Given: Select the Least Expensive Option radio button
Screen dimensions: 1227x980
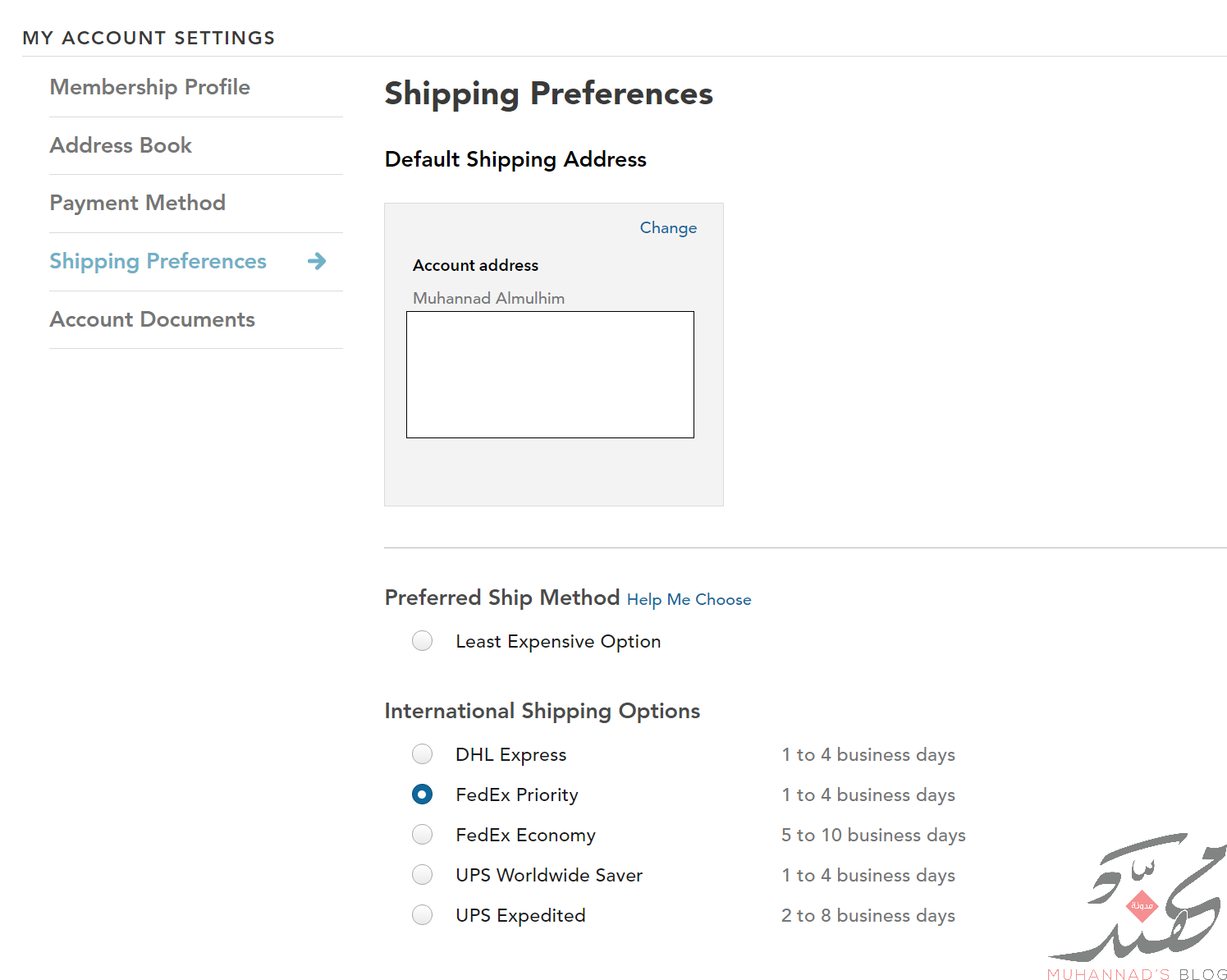Looking at the screenshot, I should (x=422, y=641).
